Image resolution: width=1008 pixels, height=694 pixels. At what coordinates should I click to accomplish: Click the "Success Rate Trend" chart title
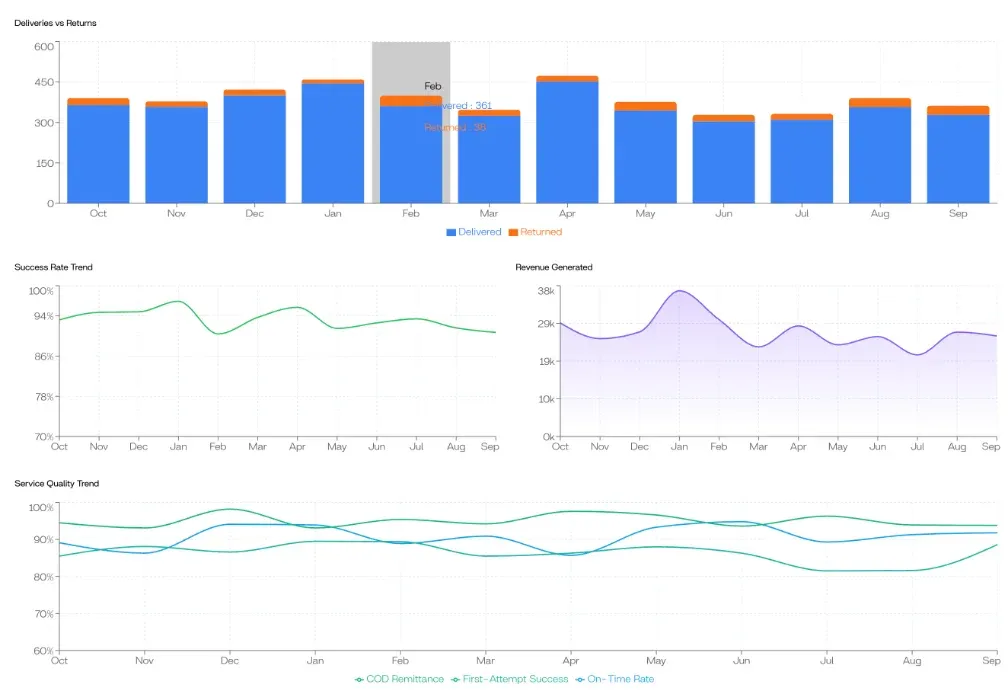(x=53, y=267)
